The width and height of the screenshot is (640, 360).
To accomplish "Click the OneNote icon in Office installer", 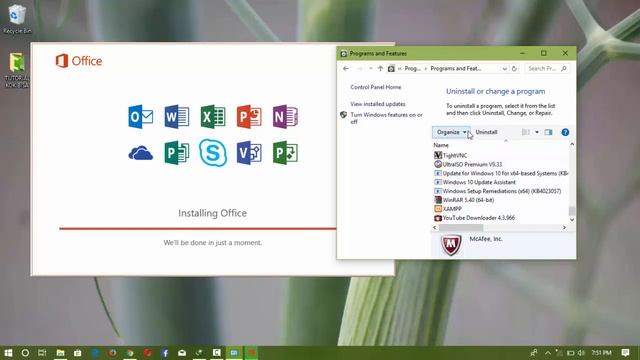I will [285, 117].
